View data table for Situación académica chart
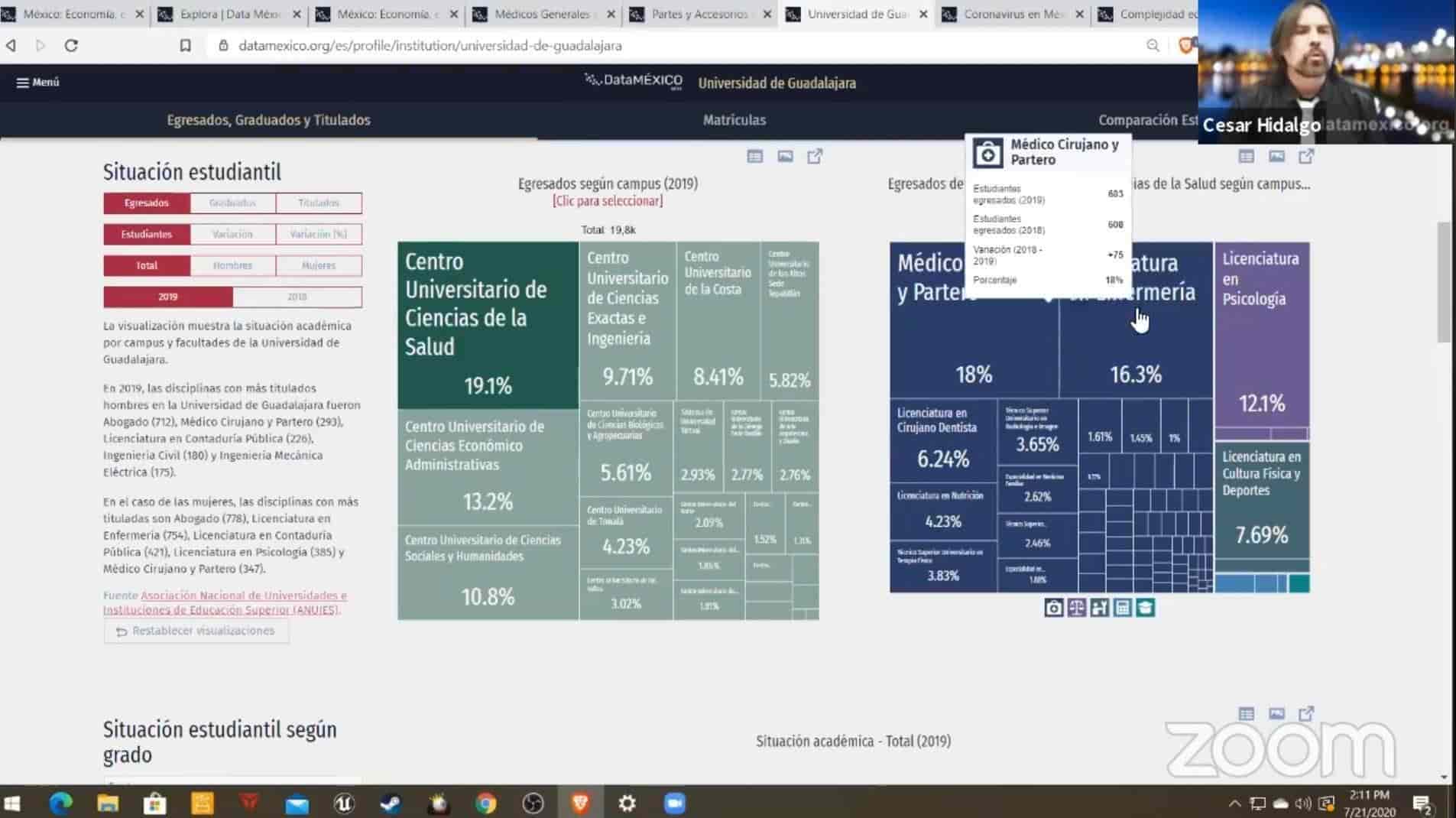1456x818 pixels. coord(1247,714)
